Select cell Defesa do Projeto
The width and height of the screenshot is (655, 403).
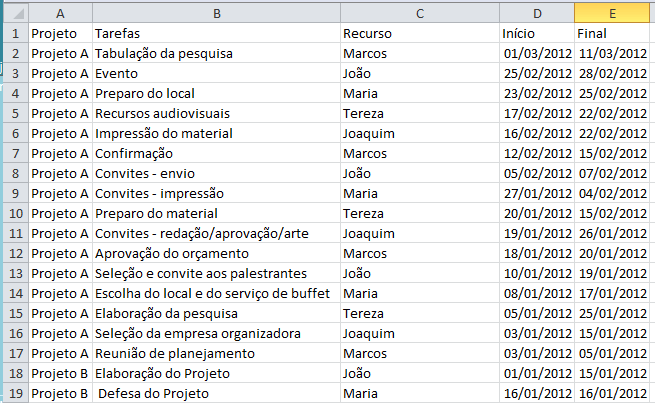coord(216,393)
